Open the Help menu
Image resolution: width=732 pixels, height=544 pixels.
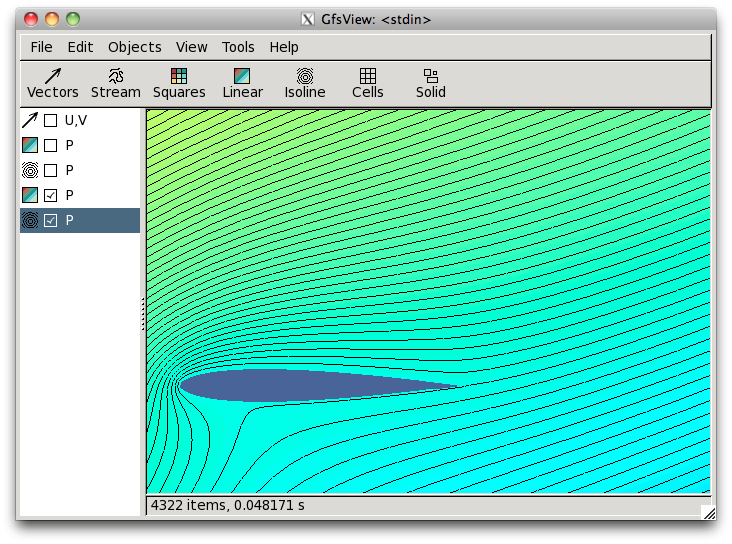point(284,47)
